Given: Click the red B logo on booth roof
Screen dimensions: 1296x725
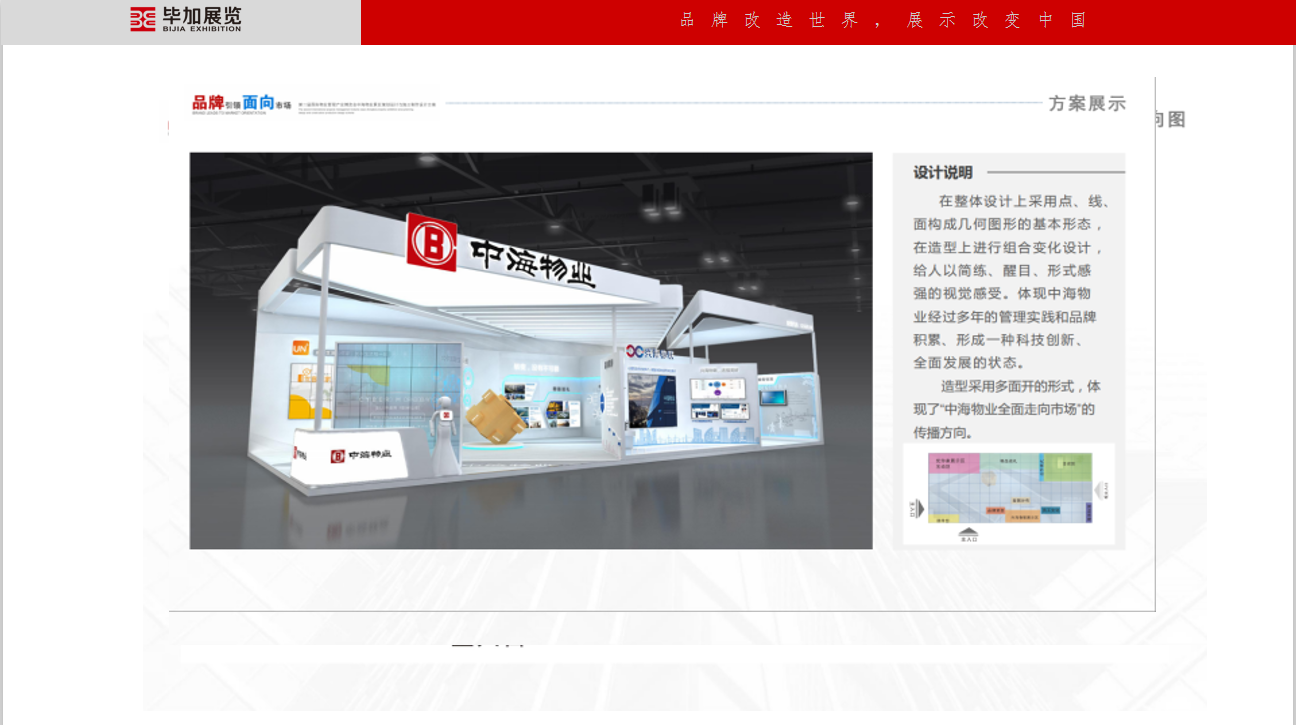Looking at the screenshot, I should 431,241.
